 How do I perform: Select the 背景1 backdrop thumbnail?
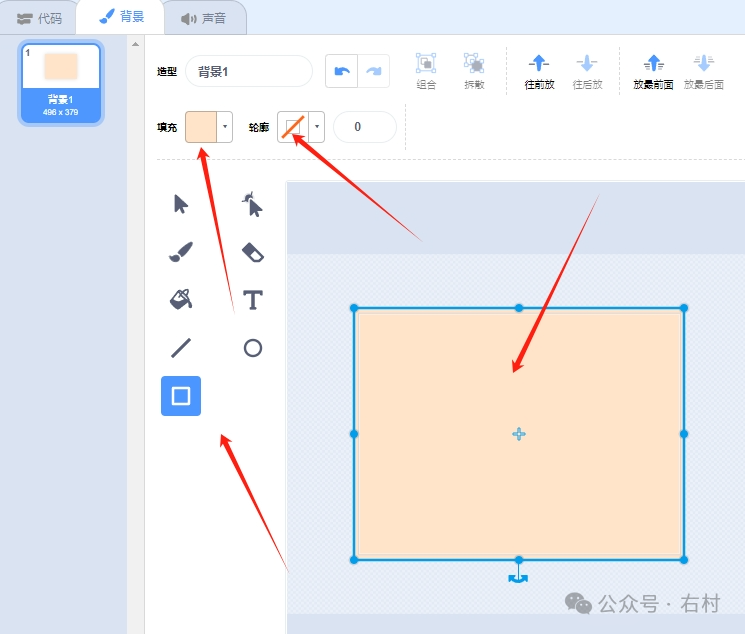(61, 82)
